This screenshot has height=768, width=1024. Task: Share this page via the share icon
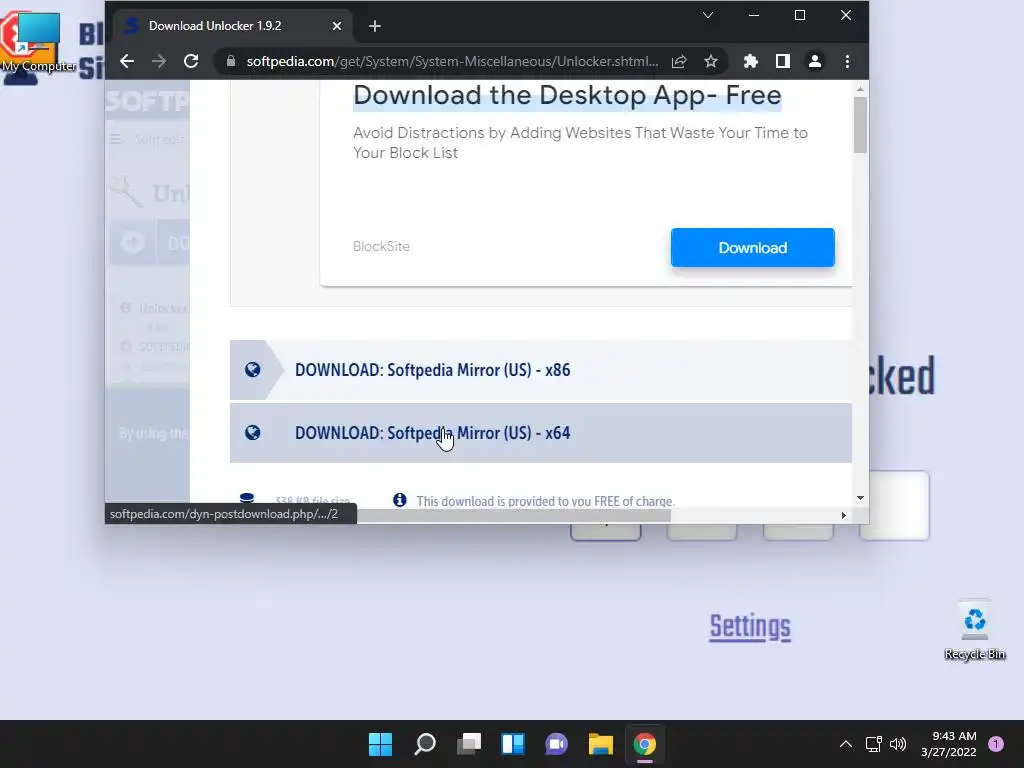(679, 61)
